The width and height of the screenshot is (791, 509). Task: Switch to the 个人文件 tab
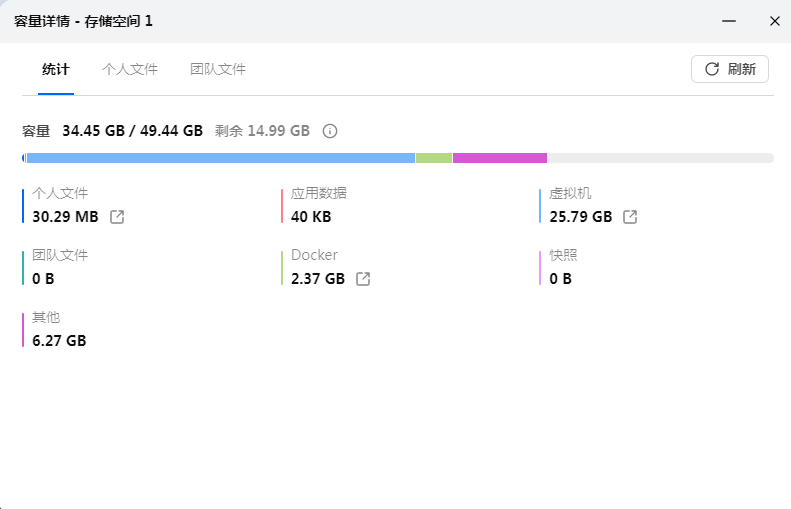[x=130, y=69]
